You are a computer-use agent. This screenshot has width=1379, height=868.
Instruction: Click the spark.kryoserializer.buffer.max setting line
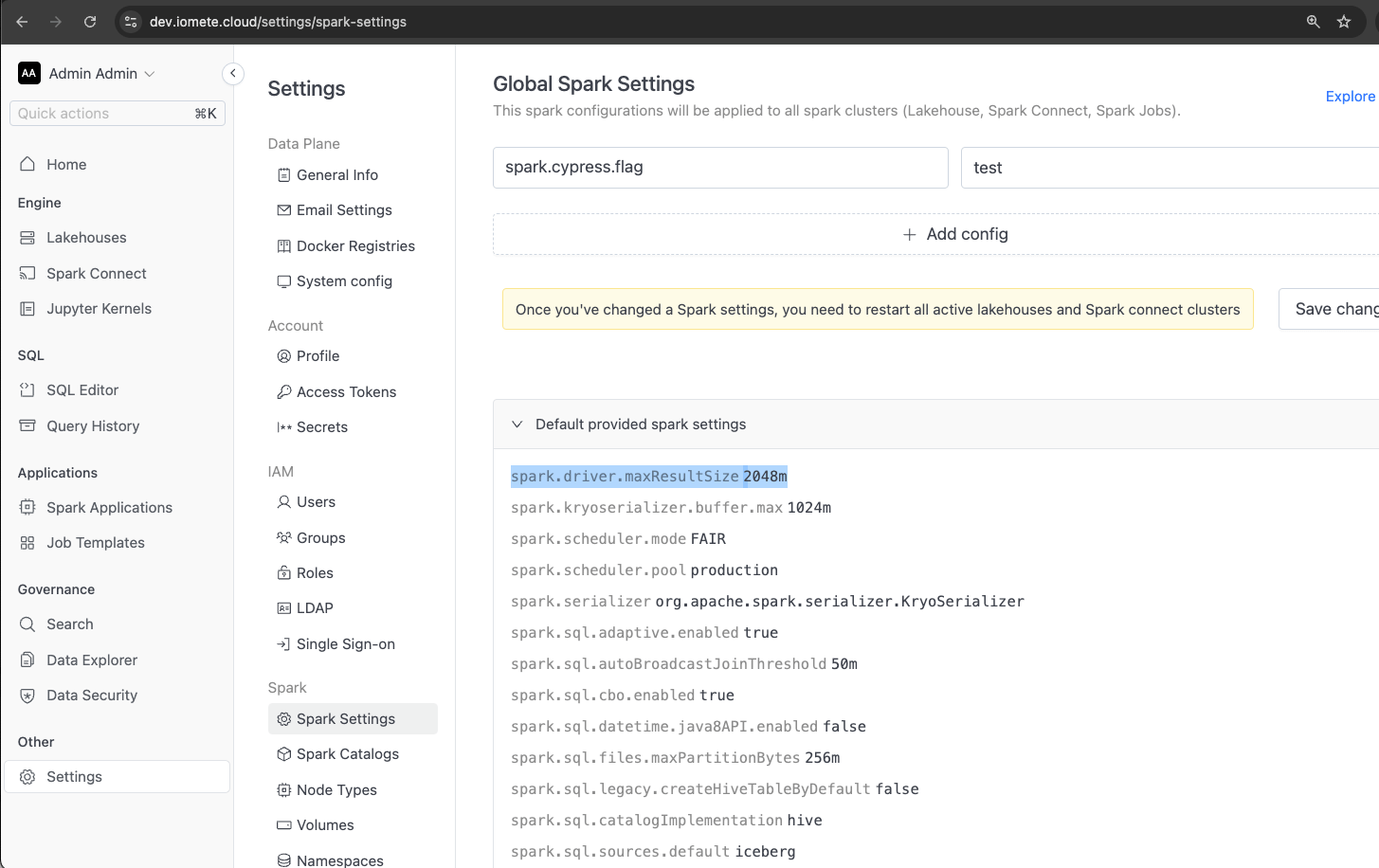coord(671,508)
